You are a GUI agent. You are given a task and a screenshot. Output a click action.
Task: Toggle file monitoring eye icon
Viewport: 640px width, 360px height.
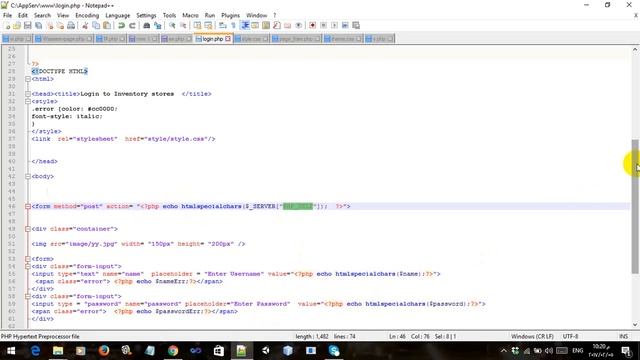(298, 25)
